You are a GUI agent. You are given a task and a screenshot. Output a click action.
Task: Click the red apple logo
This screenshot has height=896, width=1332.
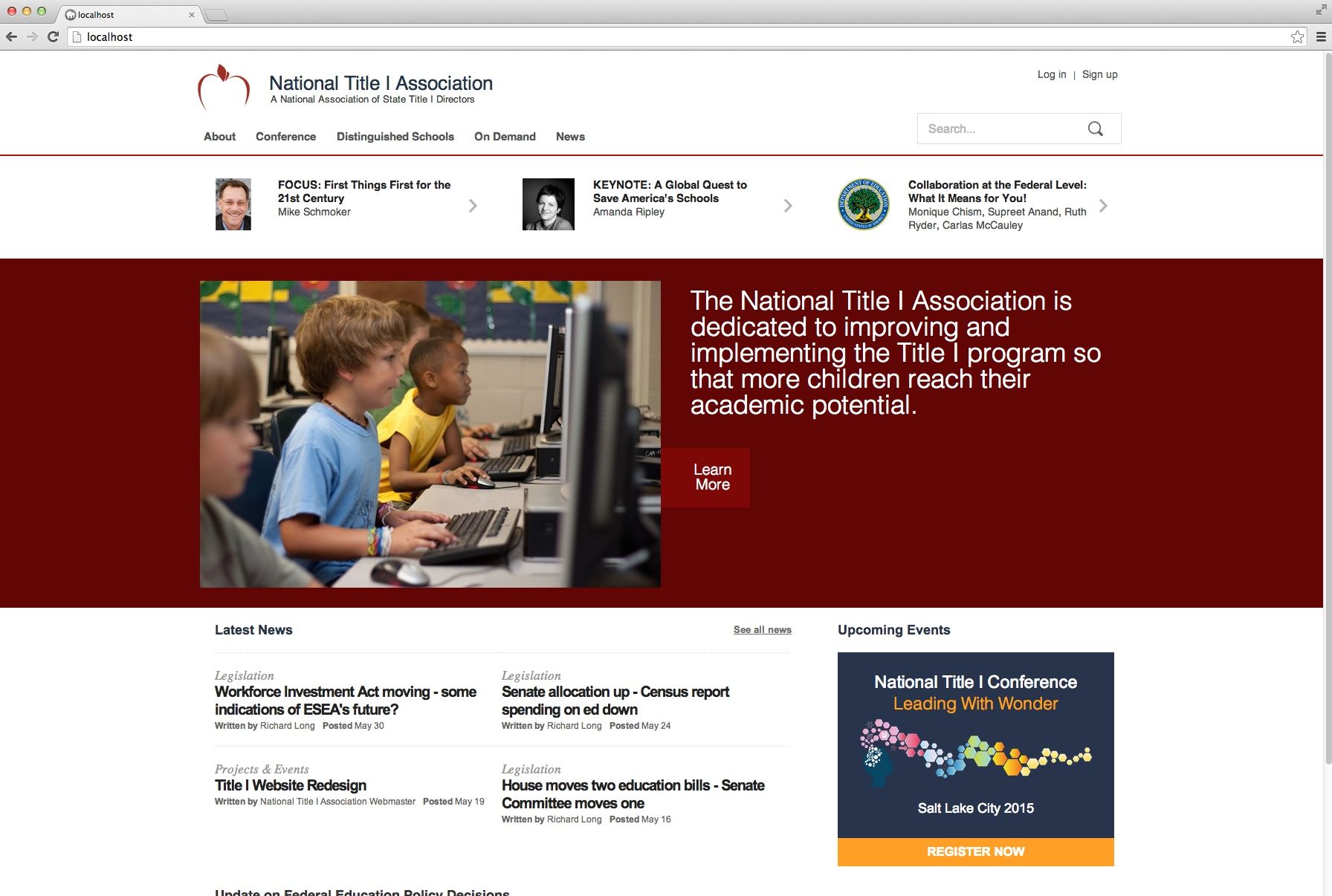coord(223,87)
